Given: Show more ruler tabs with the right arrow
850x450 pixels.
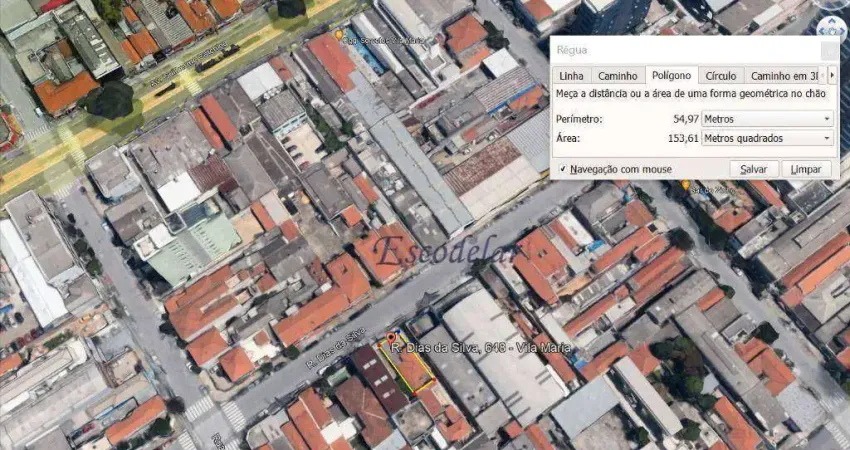Looking at the screenshot, I should click(833, 75).
